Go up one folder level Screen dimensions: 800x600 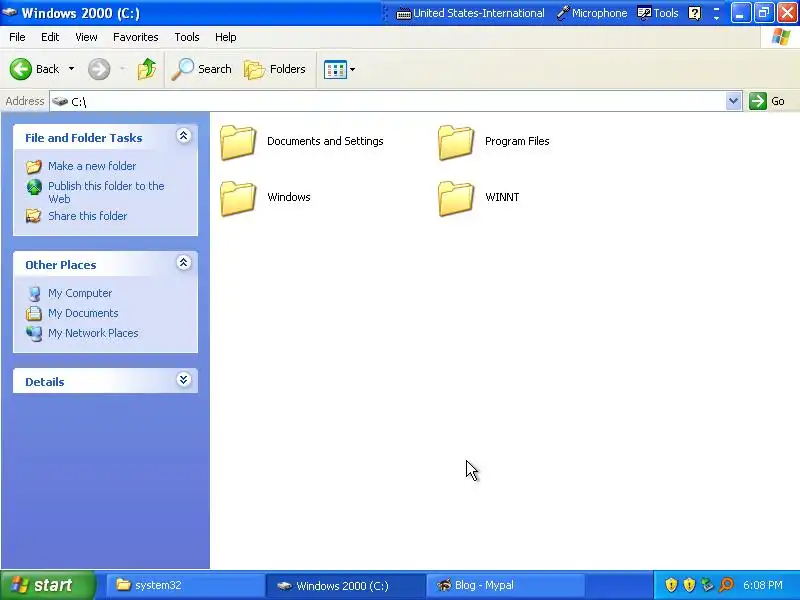[147, 69]
